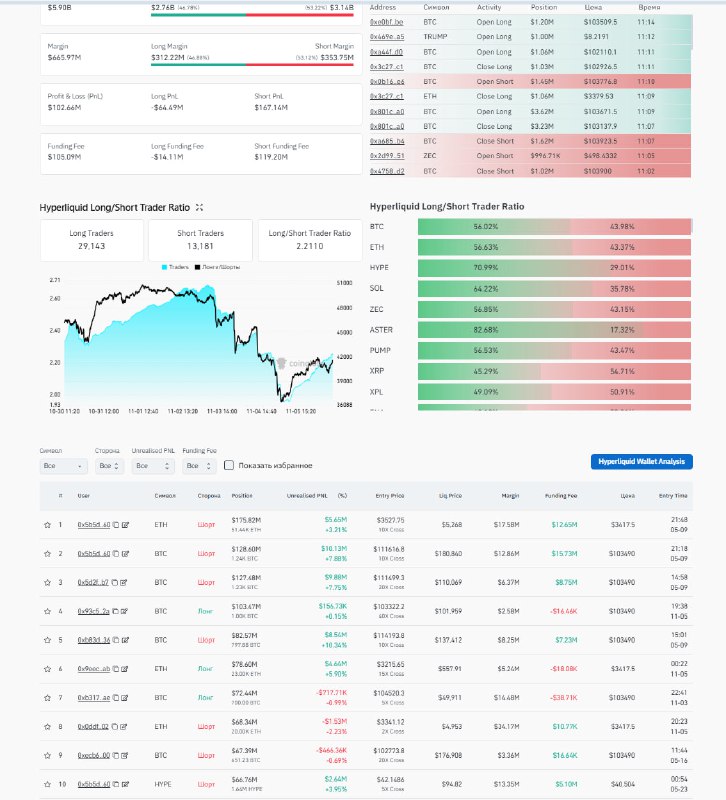The width and height of the screenshot is (726, 800).
Task: Select the HYPE row in ratio list
Action: (530, 268)
